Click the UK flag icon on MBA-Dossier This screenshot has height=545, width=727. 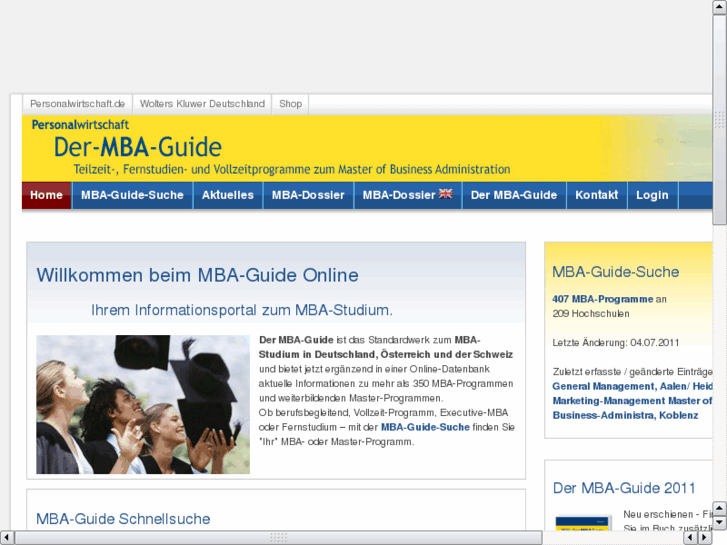tap(446, 194)
